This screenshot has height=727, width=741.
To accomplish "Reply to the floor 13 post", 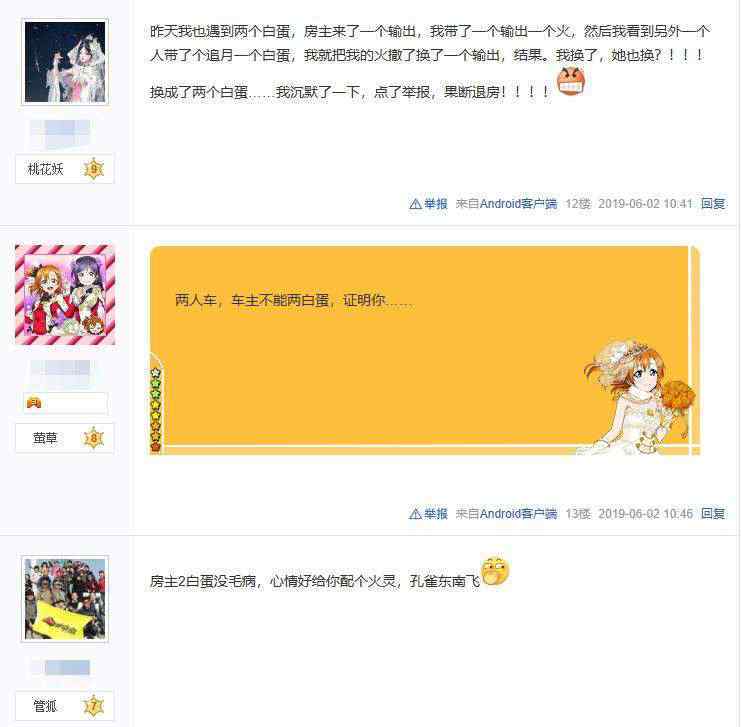I will [713, 513].
